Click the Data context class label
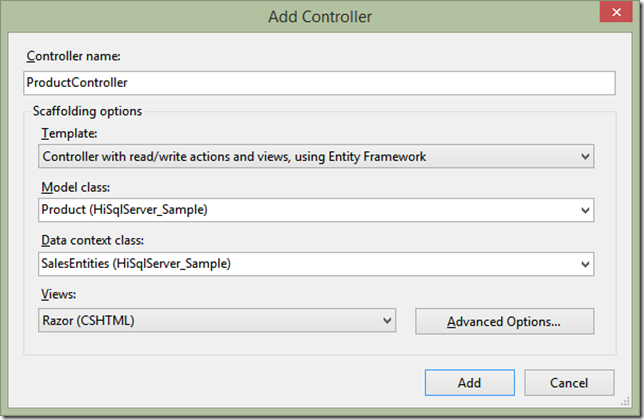This screenshot has width=644, height=420. coord(92,240)
